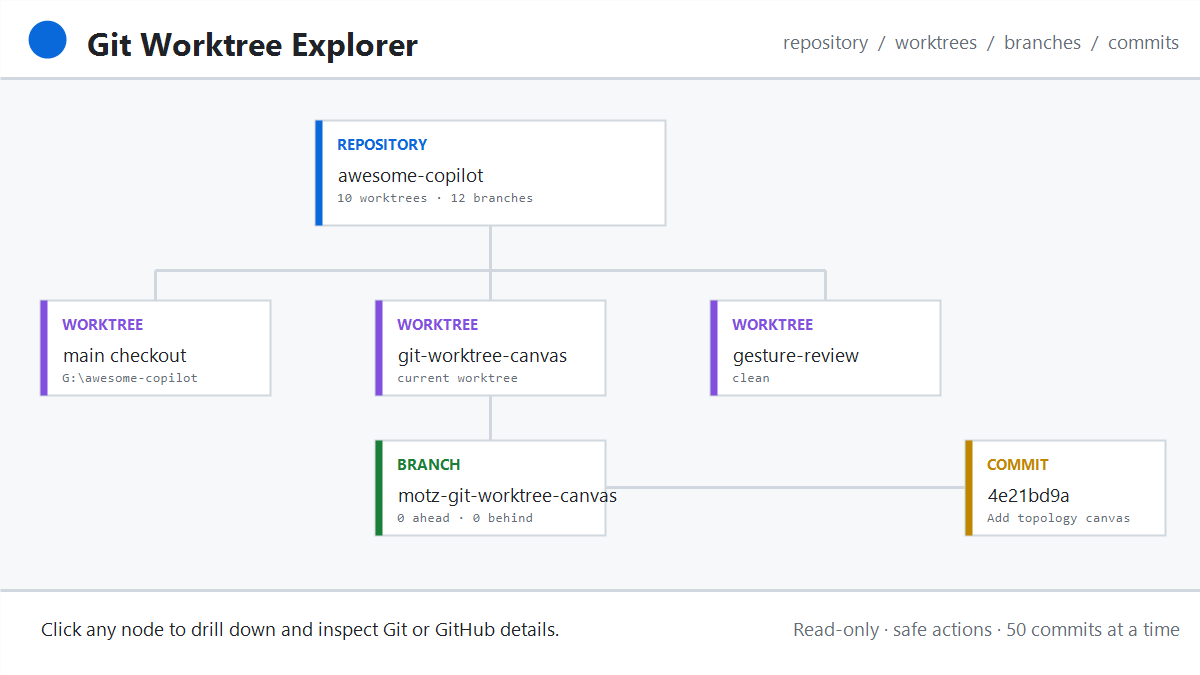1200x675 pixels.
Task: Click the 'Add topology canvas' commit message
Action: (x=1058, y=518)
